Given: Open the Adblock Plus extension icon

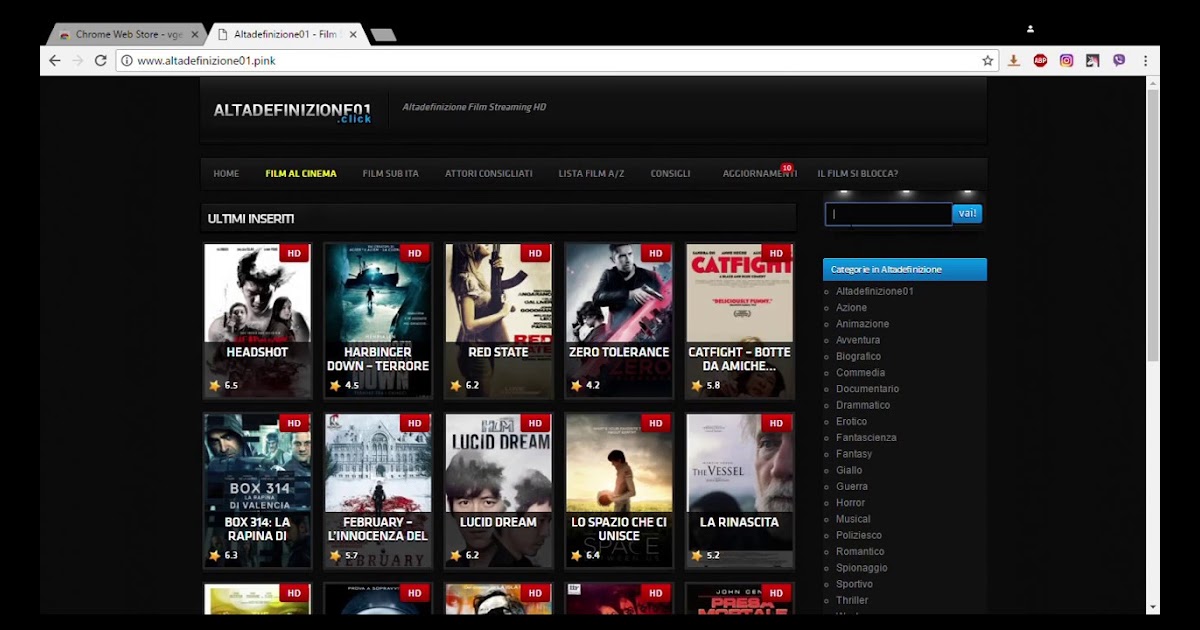Looking at the screenshot, I should tap(1040, 61).
